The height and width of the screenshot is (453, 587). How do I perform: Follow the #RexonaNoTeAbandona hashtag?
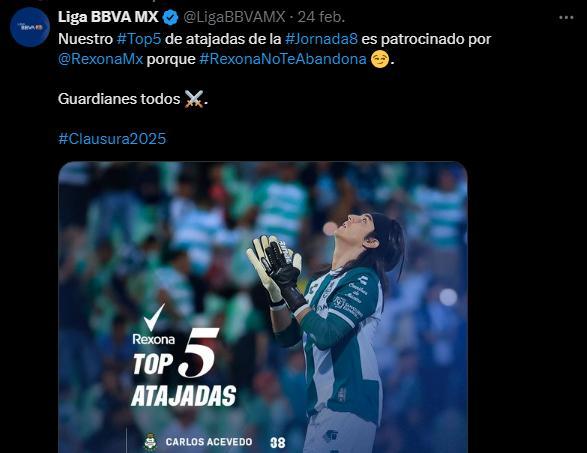[283, 59]
